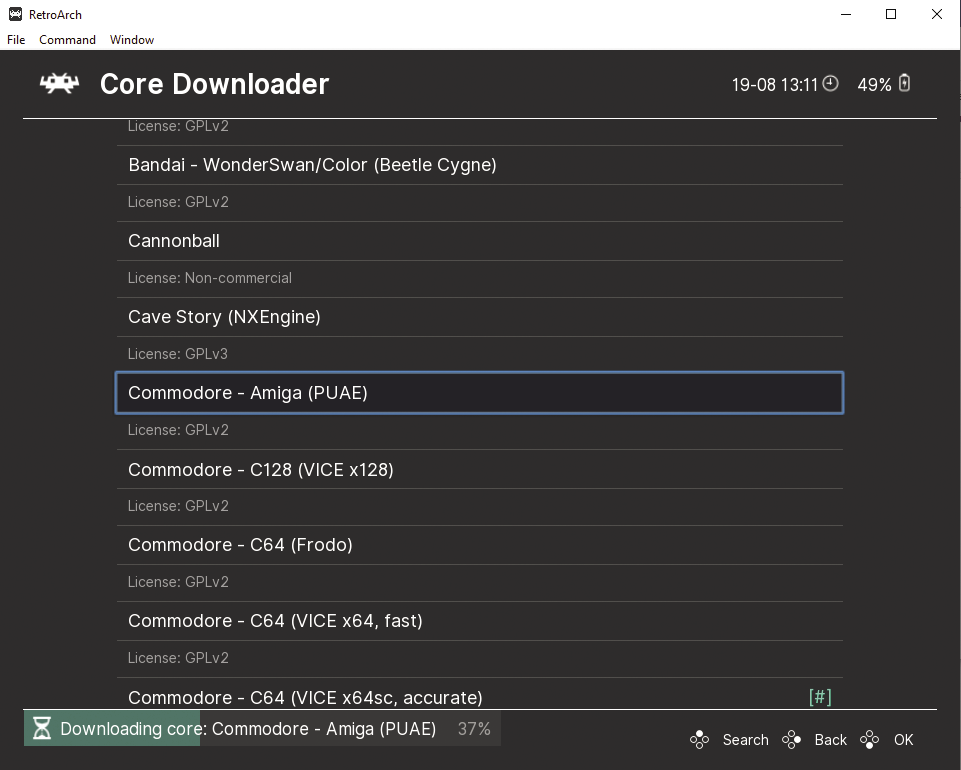Click the hourglass icon in download notification
The height and width of the screenshot is (770, 961).
coord(41,728)
